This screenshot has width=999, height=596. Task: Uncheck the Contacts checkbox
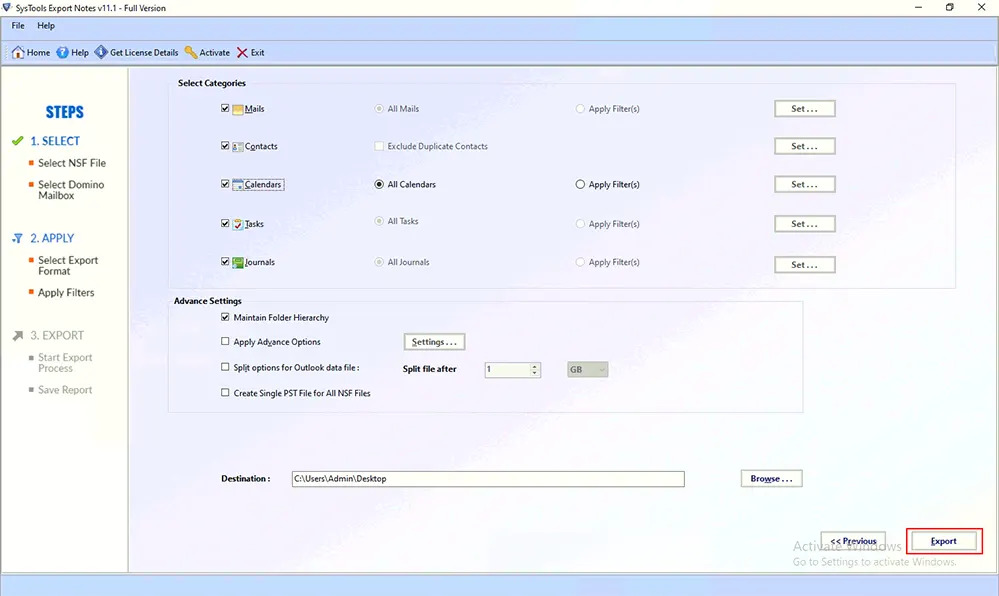pos(225,146)
